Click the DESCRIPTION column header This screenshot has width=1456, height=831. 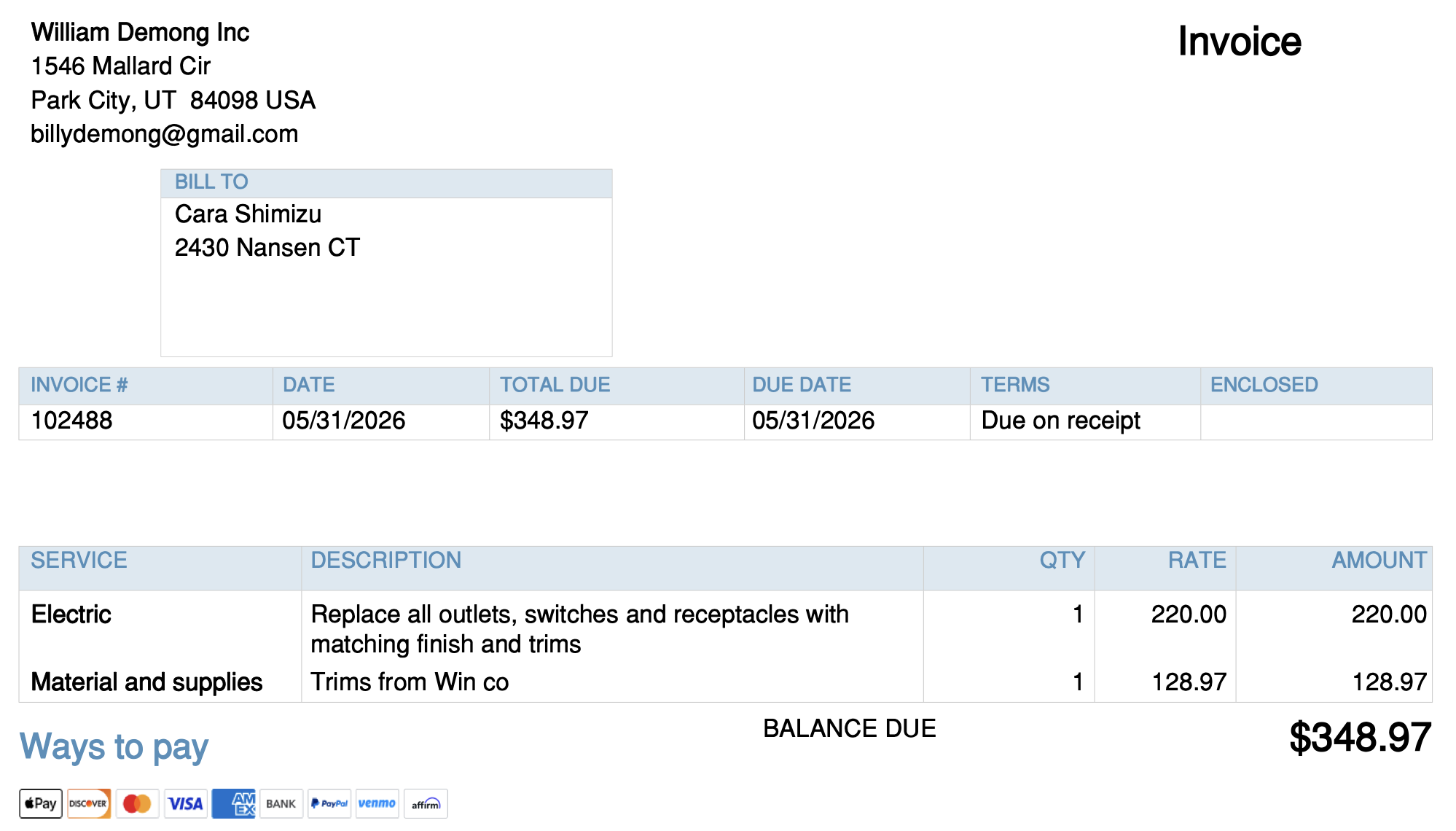click(x=386, y=560)
